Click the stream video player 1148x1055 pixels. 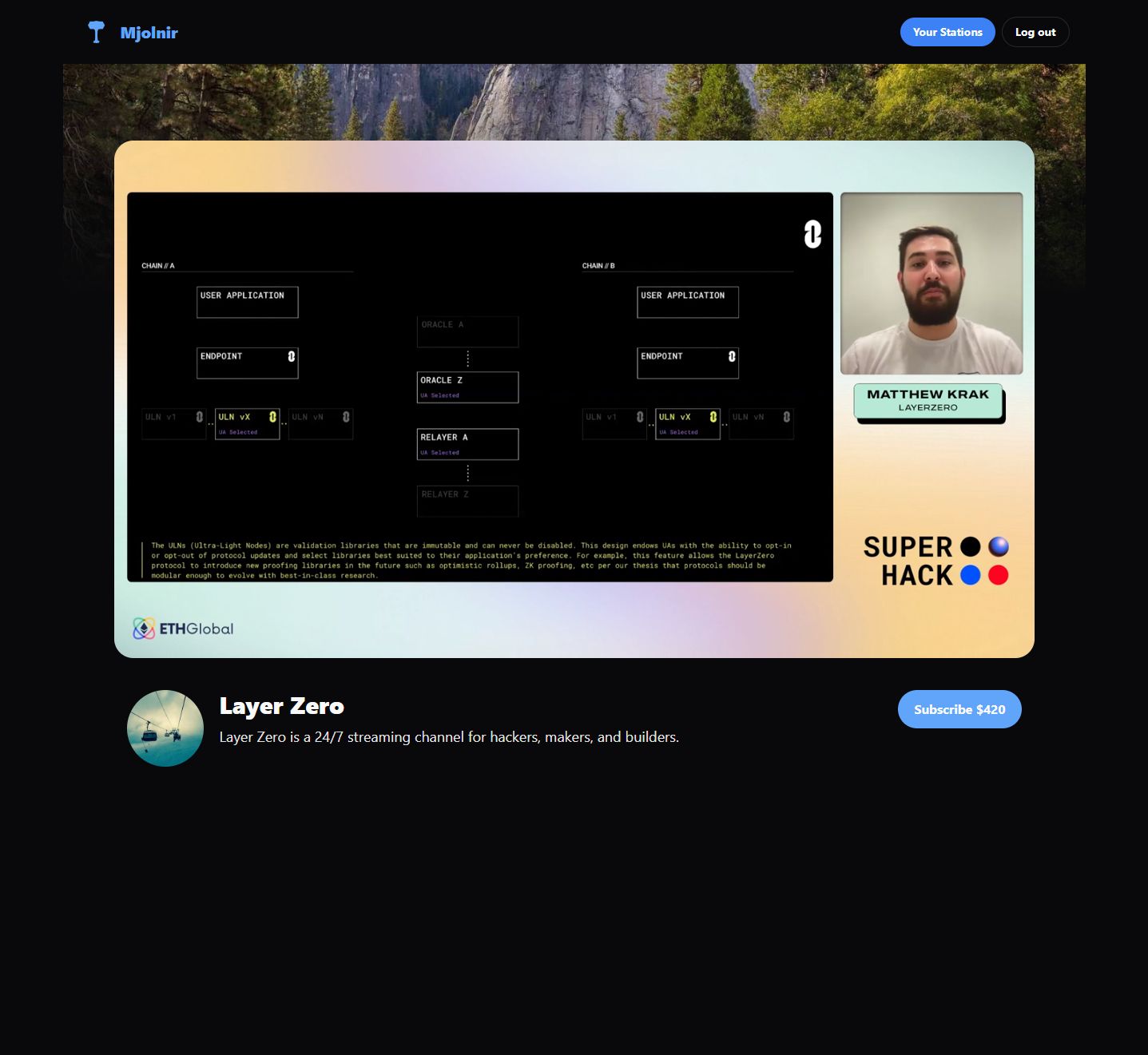pyautogui.click(x=574, y=399)
